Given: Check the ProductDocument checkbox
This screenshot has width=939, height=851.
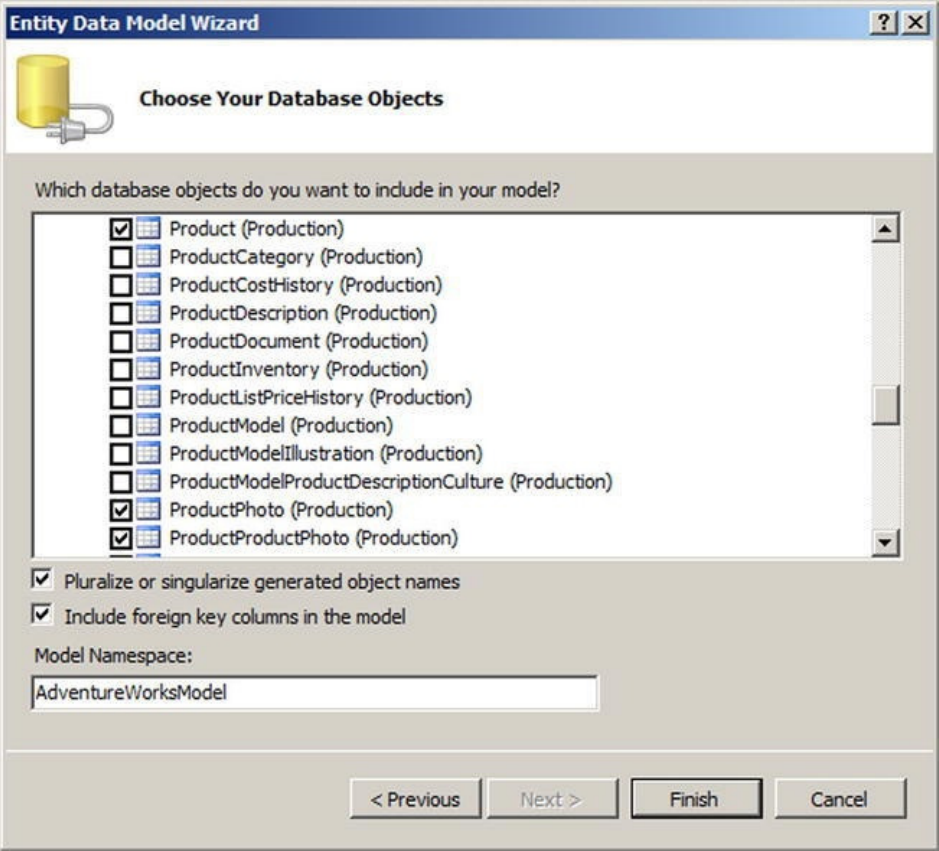Looking at the screenshot, I should coord(121,341).
